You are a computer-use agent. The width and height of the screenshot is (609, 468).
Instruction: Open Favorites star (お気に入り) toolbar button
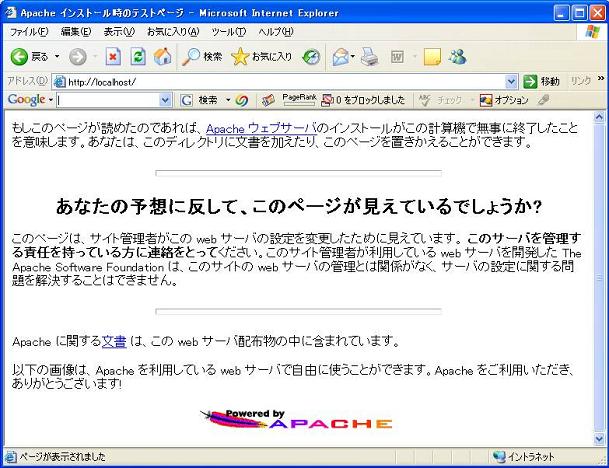[261, 57]
